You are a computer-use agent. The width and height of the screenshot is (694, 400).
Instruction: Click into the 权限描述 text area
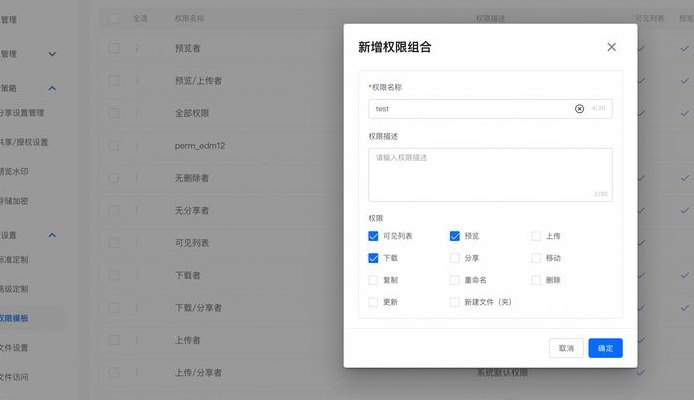[x=490, y=175]
